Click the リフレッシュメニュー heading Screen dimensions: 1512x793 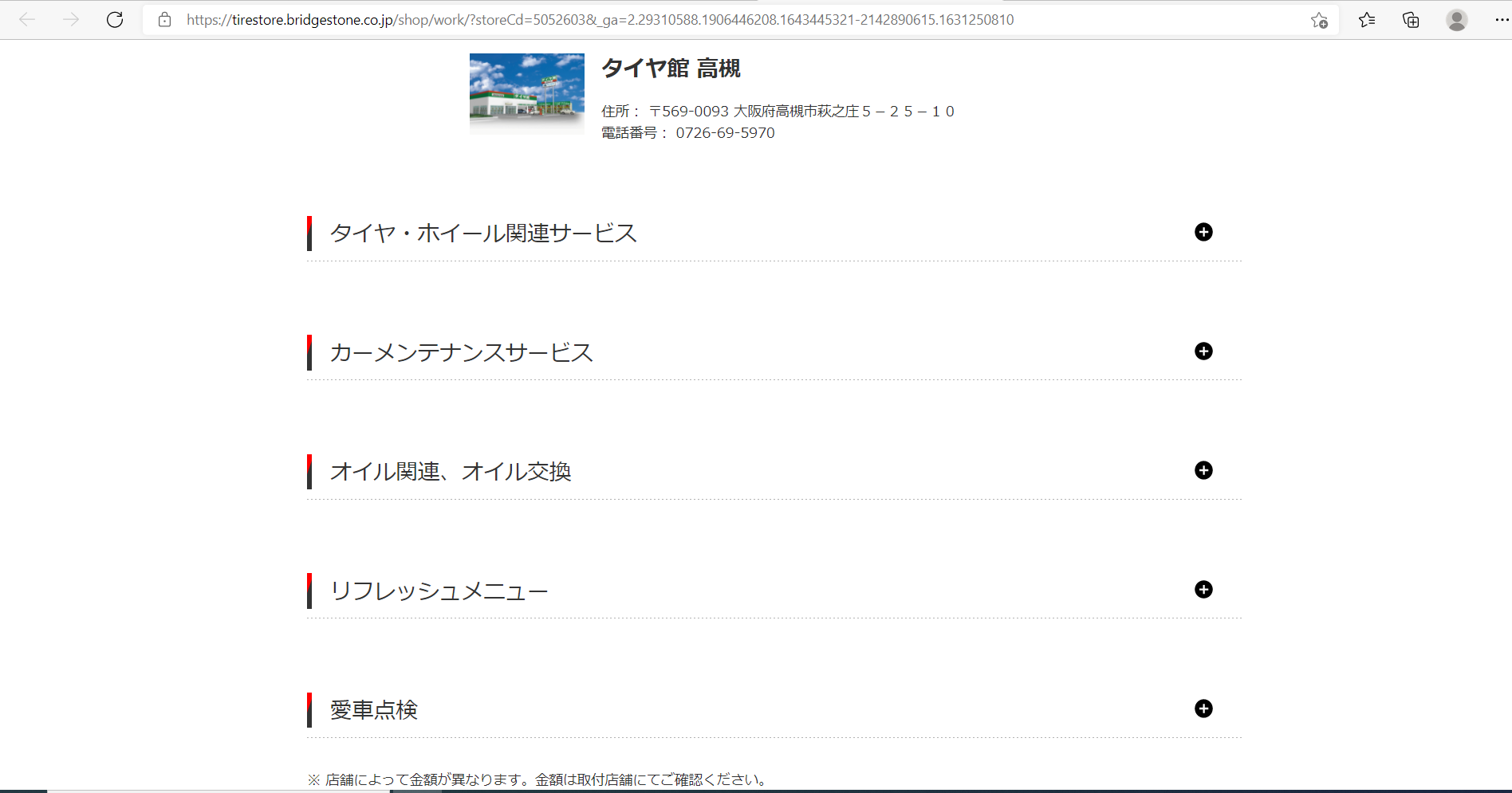tap(439, 591)
